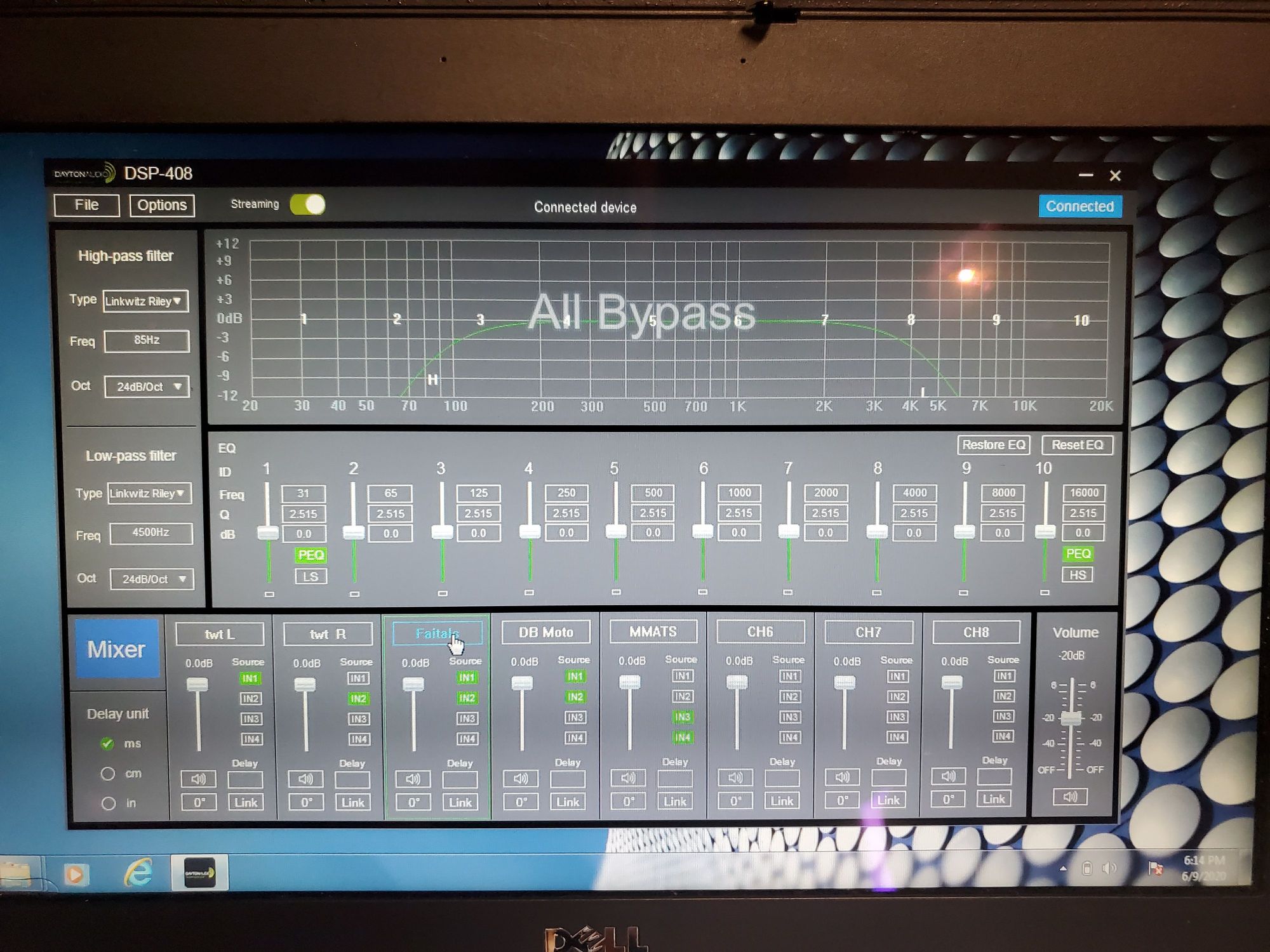Image resolution: width=1270 pixels, height=952 pixels.
Task: Mute the twt L channel speaker icon
Action: click(x=198, y=779)
